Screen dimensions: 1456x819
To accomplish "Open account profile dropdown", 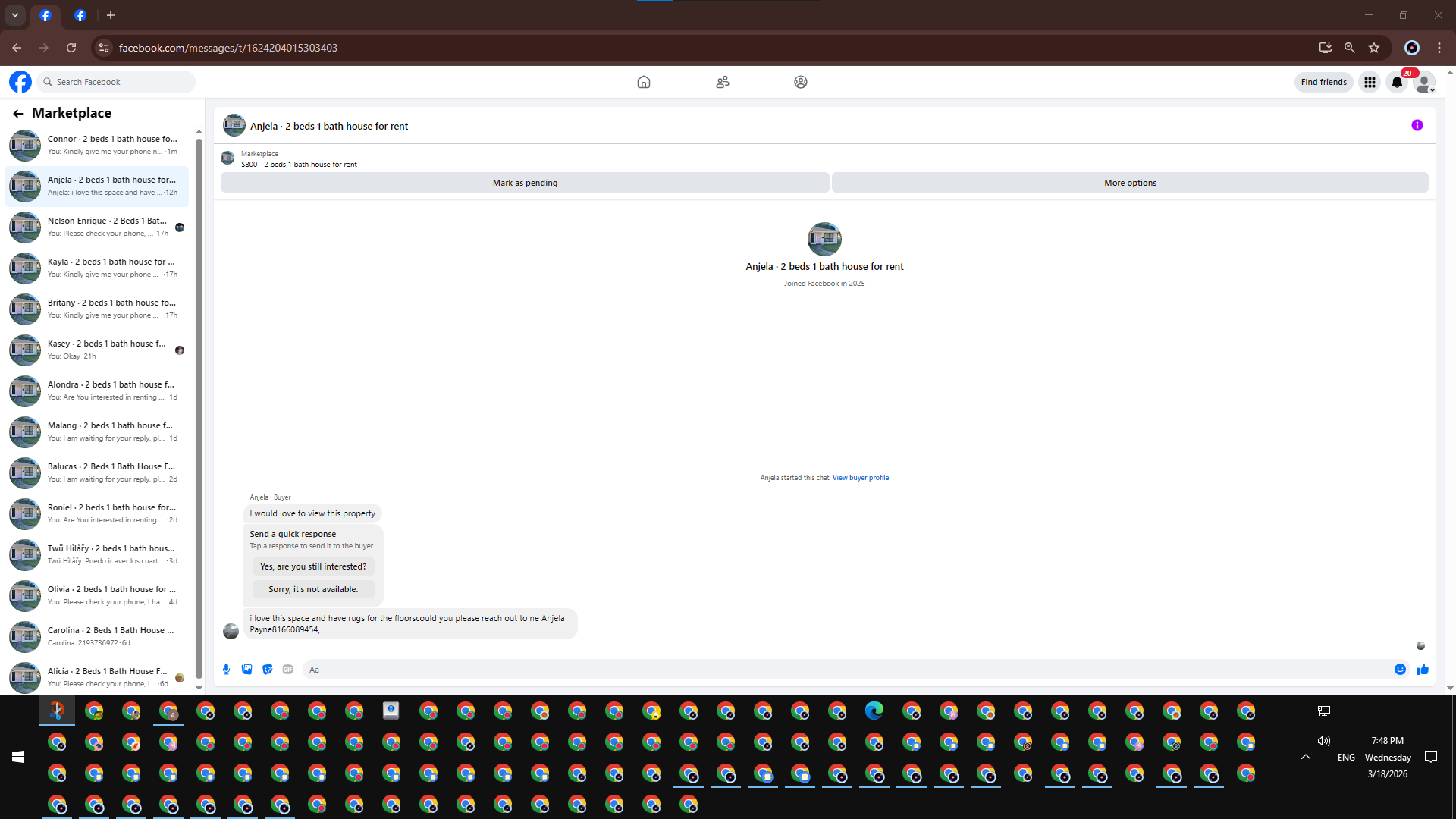I will (1424, 82).
